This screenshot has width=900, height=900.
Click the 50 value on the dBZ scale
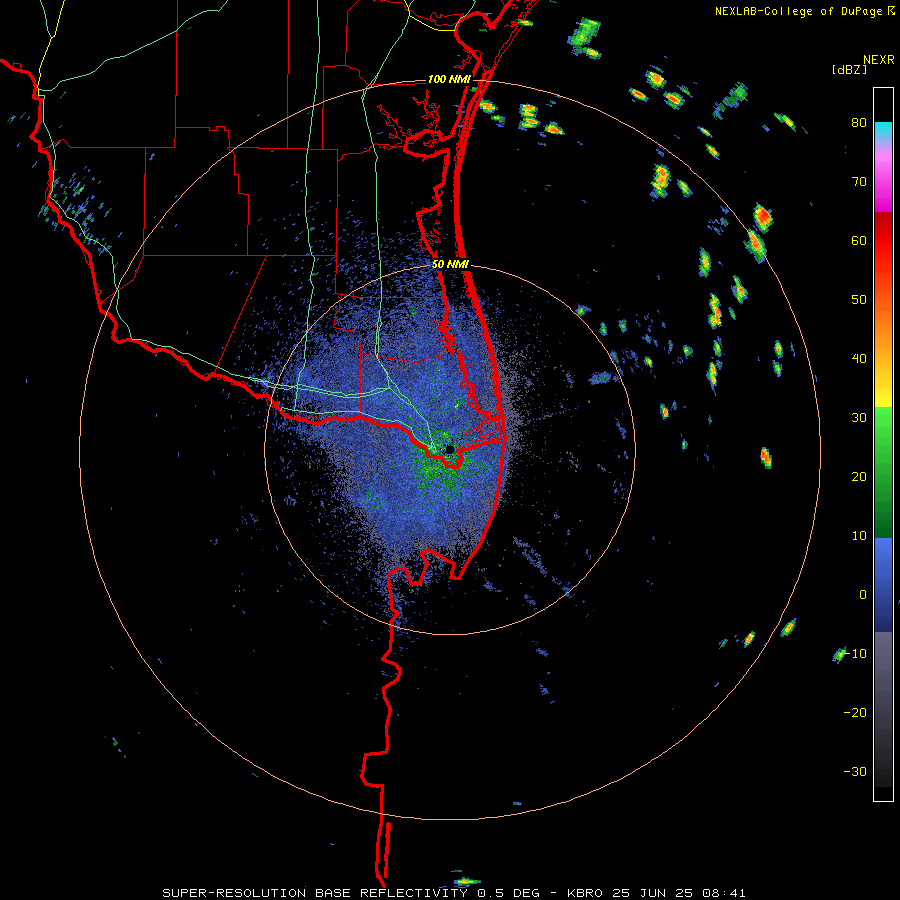(859, 300)
